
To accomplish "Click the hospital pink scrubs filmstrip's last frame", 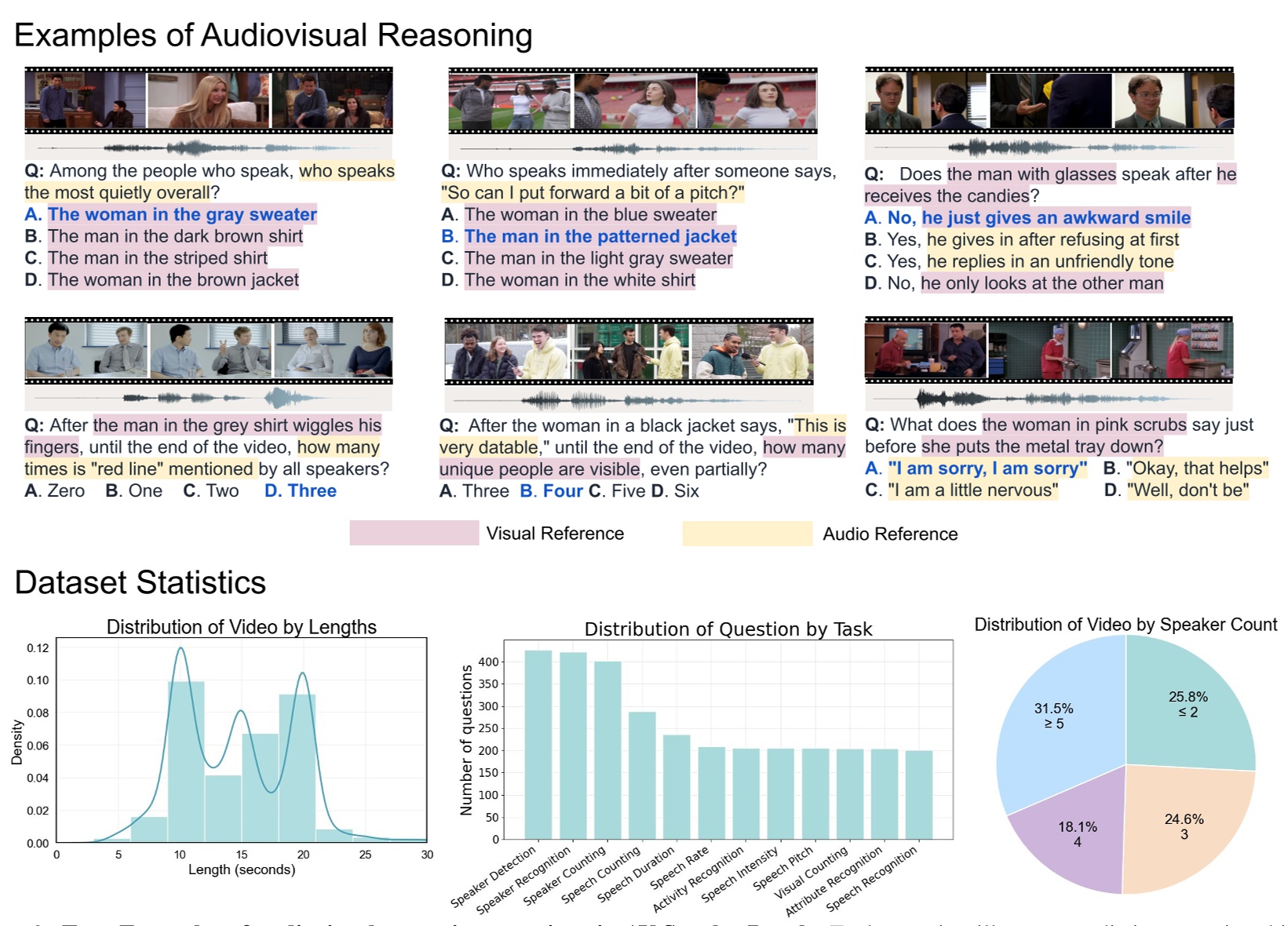I will pyautogui.click(x=1172, y=350).
